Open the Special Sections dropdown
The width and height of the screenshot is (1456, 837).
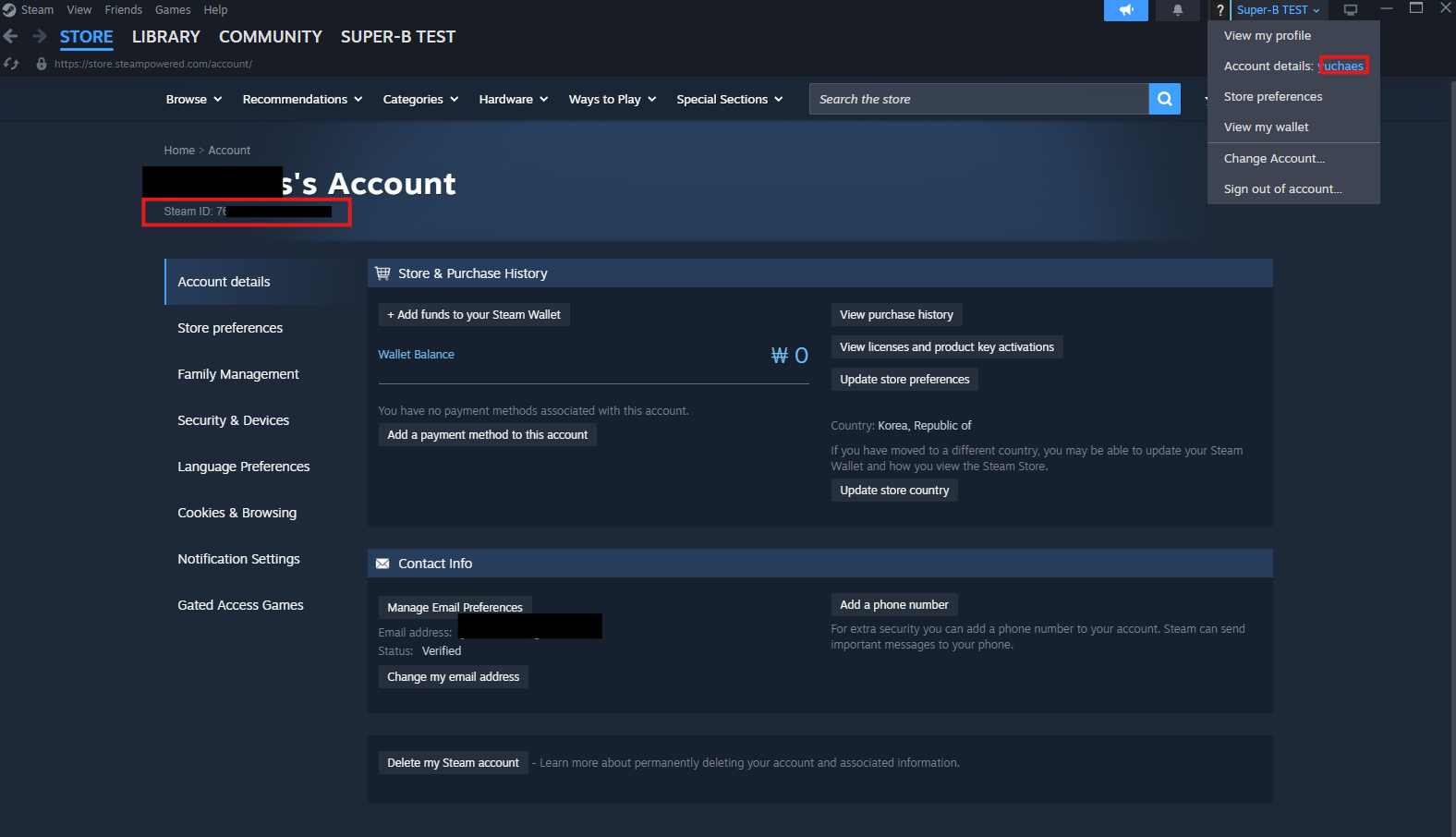(729, 100)
